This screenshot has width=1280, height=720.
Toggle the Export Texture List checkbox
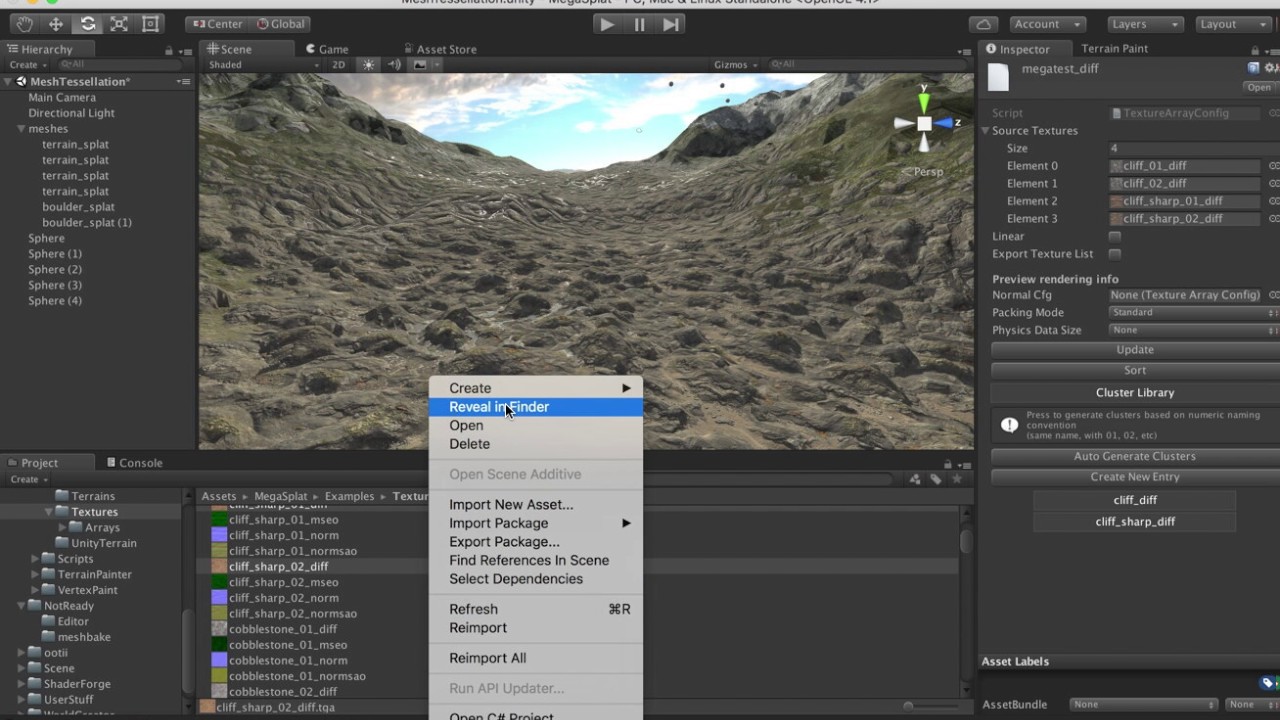pyautogui.click(x=1115, y=254)
